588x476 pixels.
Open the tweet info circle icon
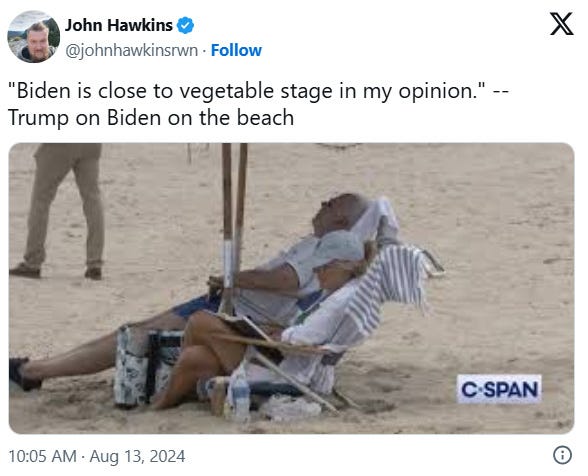pos(562,455)
